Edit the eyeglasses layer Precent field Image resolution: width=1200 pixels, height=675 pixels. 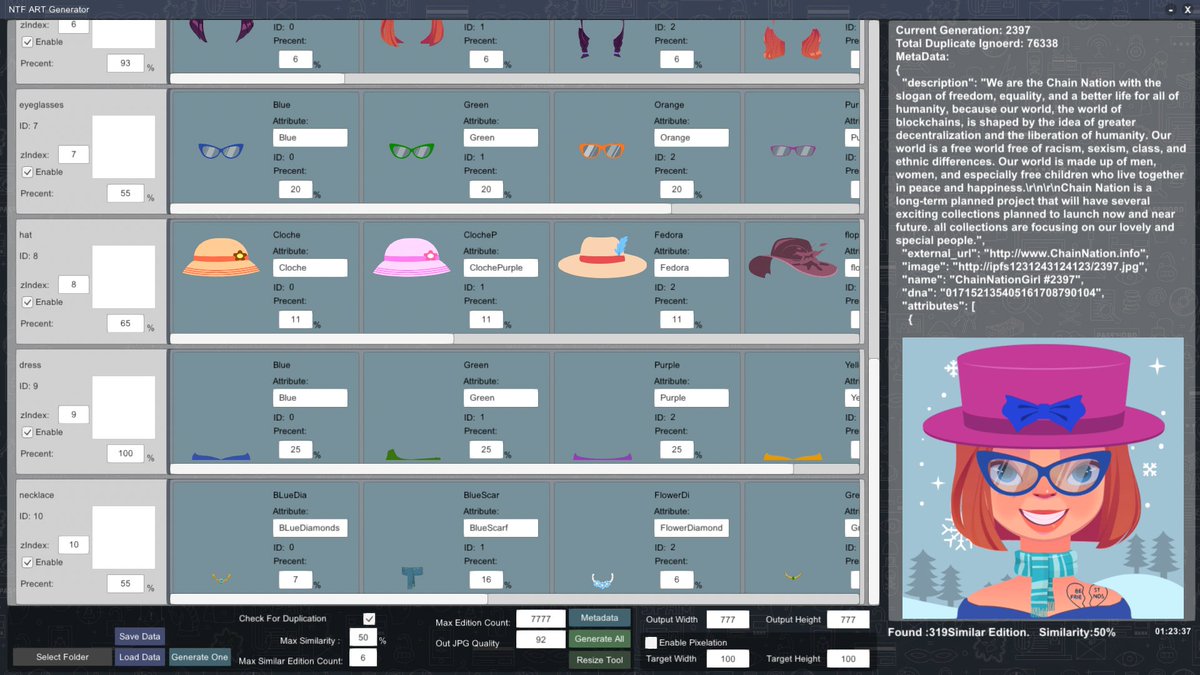125,194
